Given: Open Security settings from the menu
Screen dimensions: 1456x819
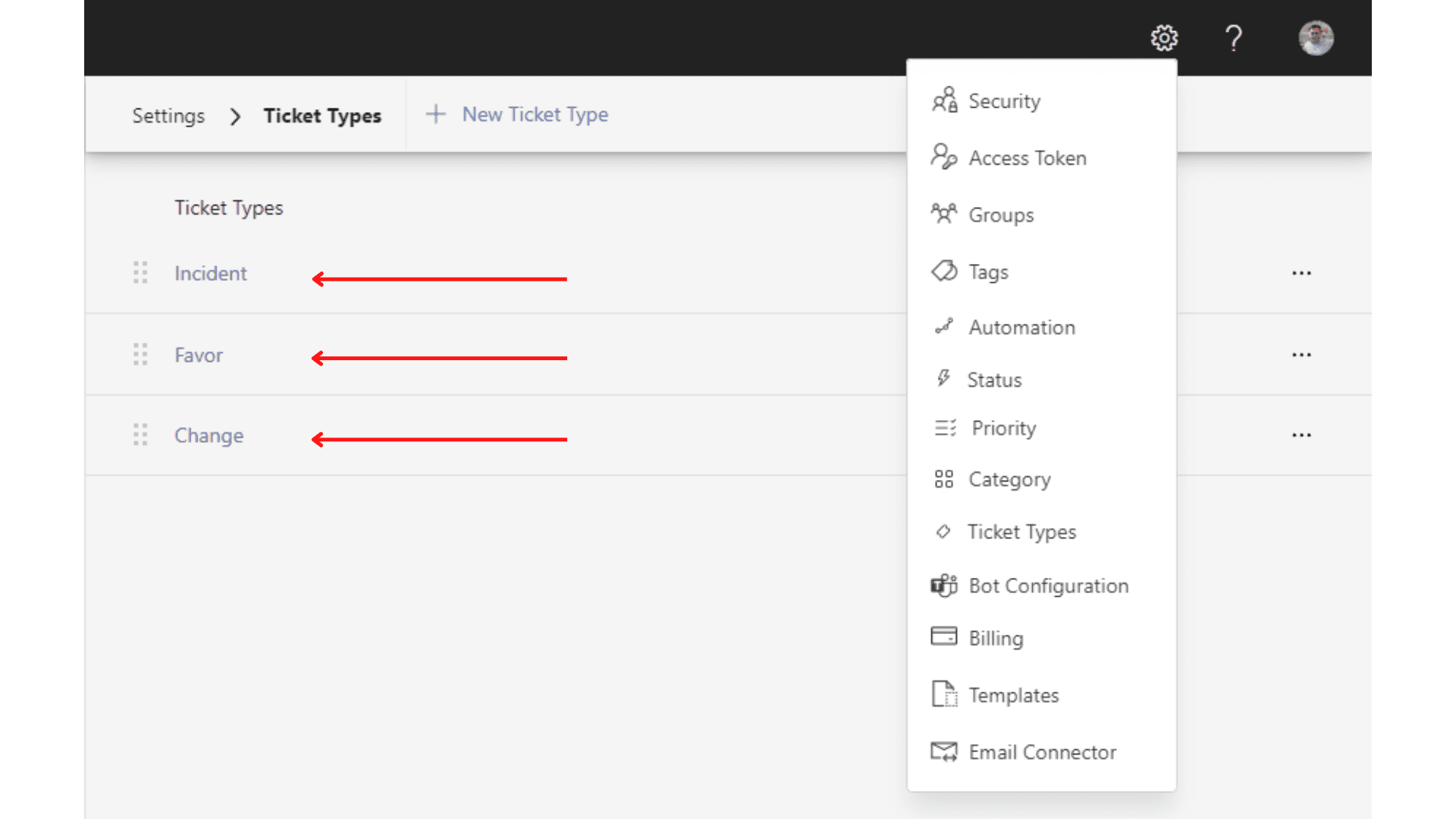Looking at the screenshot, I should pos(1003,101).
